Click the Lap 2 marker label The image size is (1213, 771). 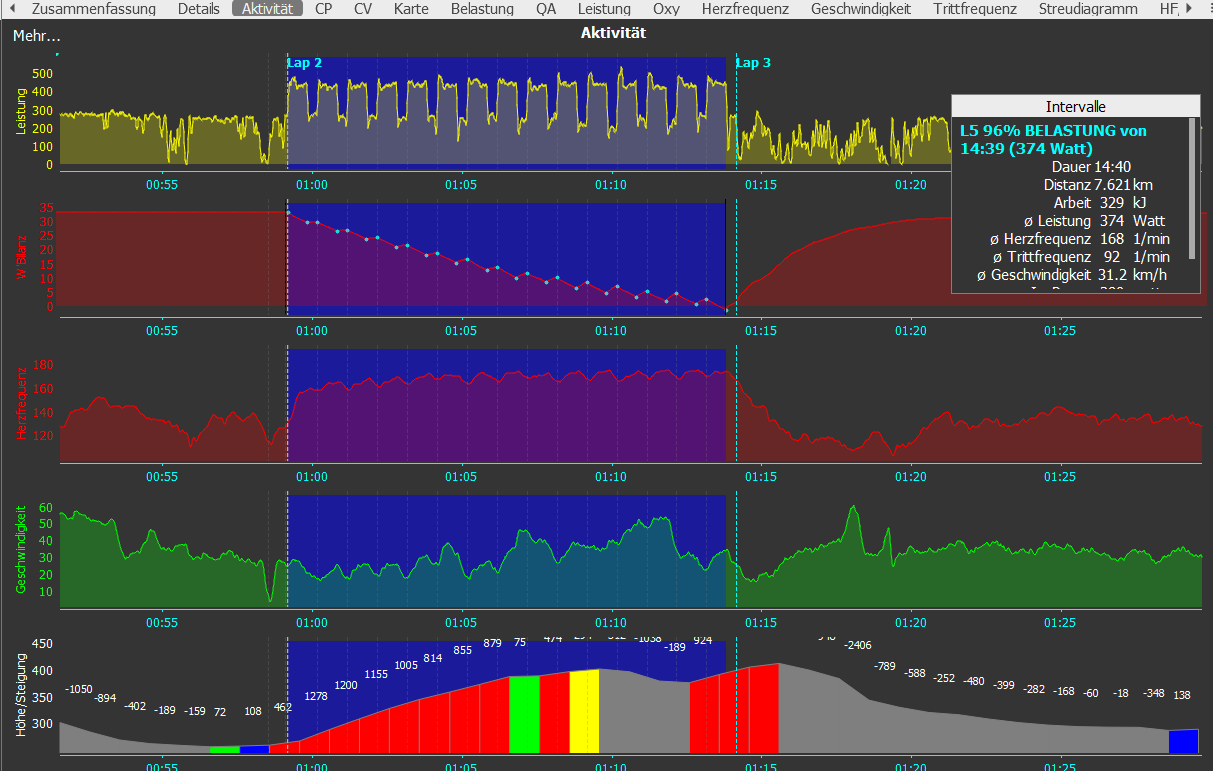tap(304, 63)
